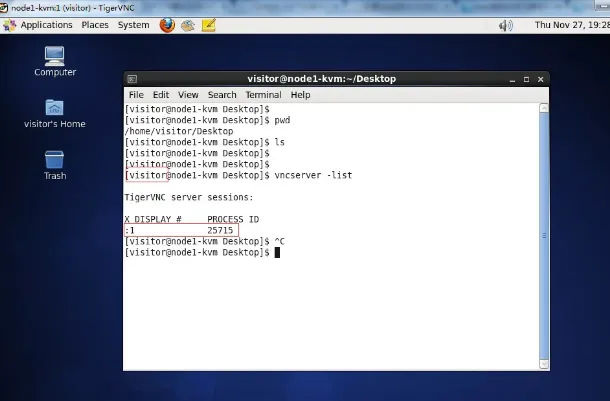Click the notes launcher in top panel

[207, 25]
